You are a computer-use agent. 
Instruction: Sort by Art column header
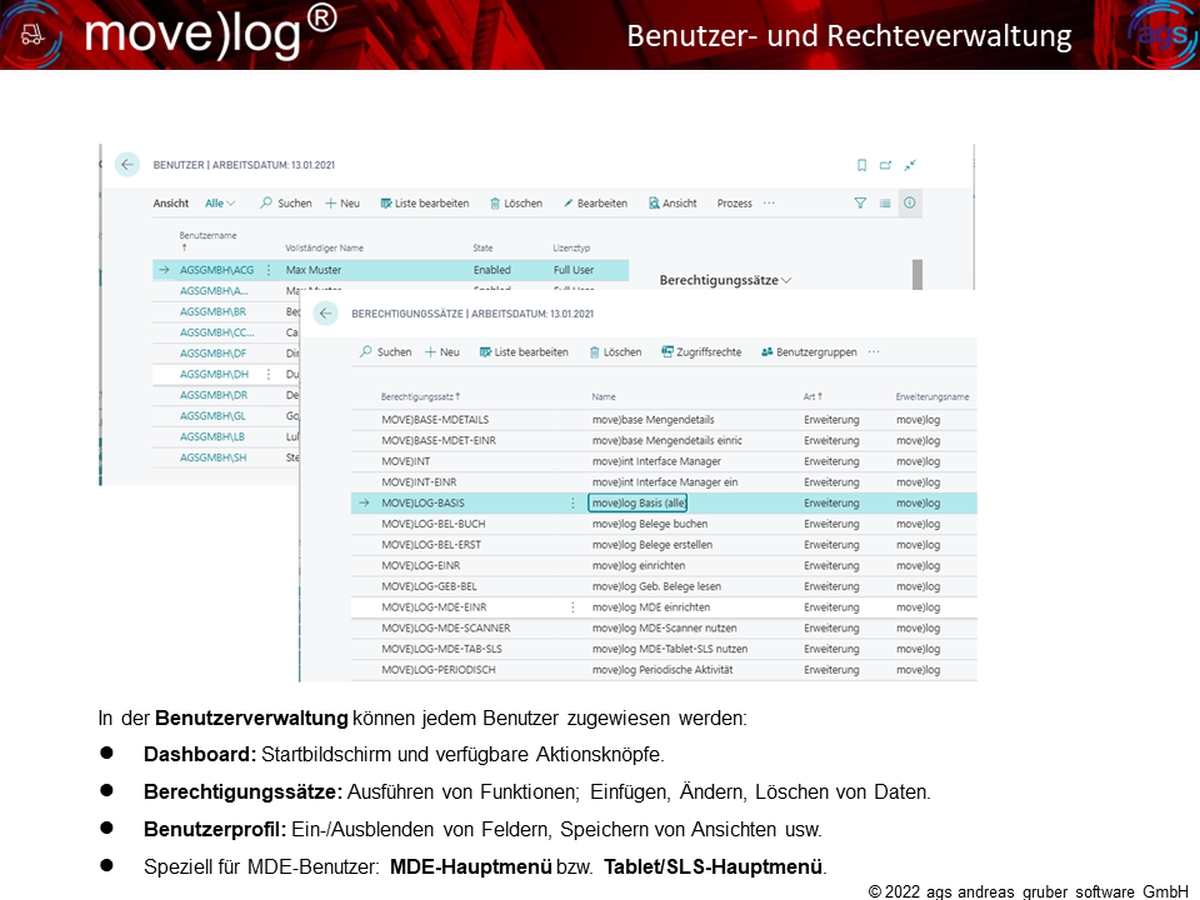click(x=813, y=397)
